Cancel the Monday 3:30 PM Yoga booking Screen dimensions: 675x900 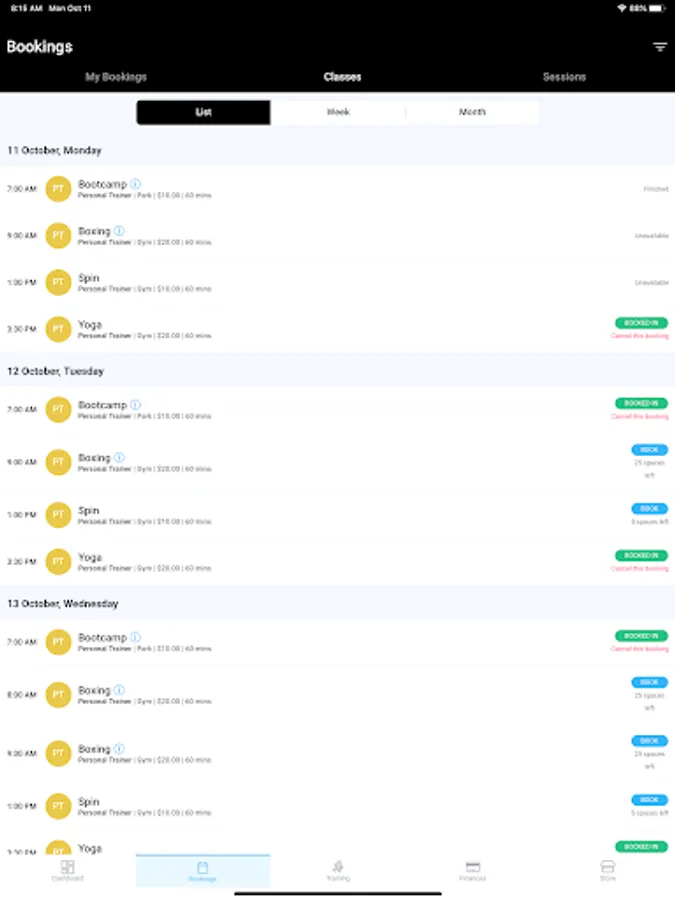point(639,336)
